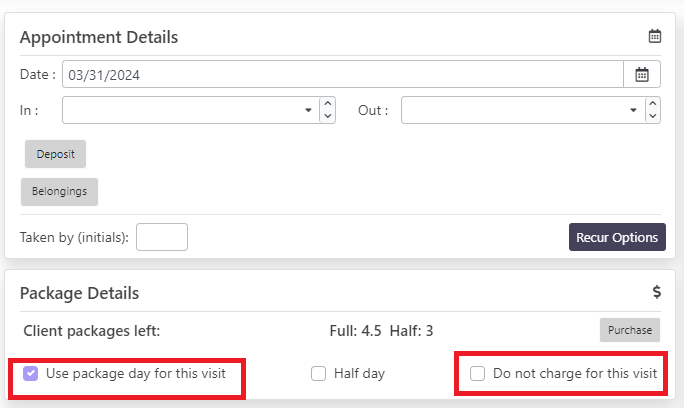Open the Belongings button
Screen dimensions: 684x408
click(59, 191)
